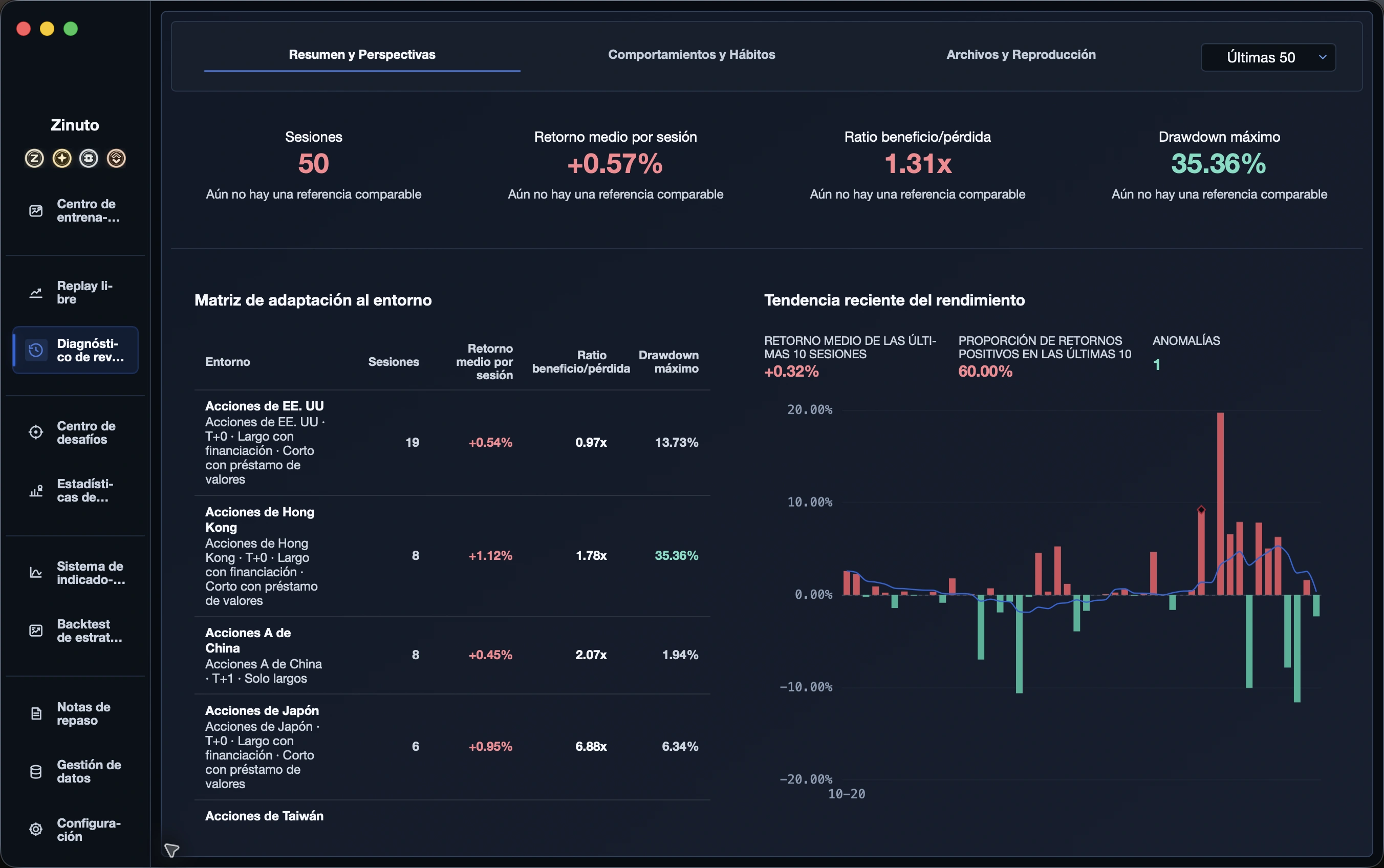Click the Retorno medio por sesión column header
Image resolution: width=1384 pixels, height=868 pixels.
(485, 362)
